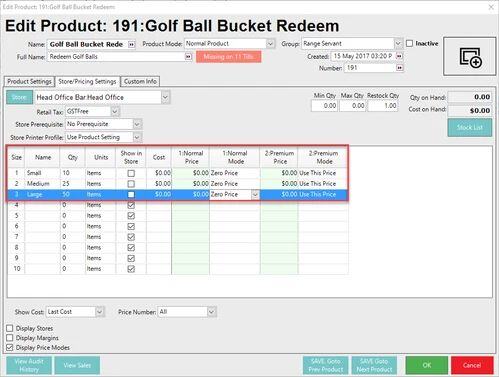Click the Max Qty input field

[352, 106]
